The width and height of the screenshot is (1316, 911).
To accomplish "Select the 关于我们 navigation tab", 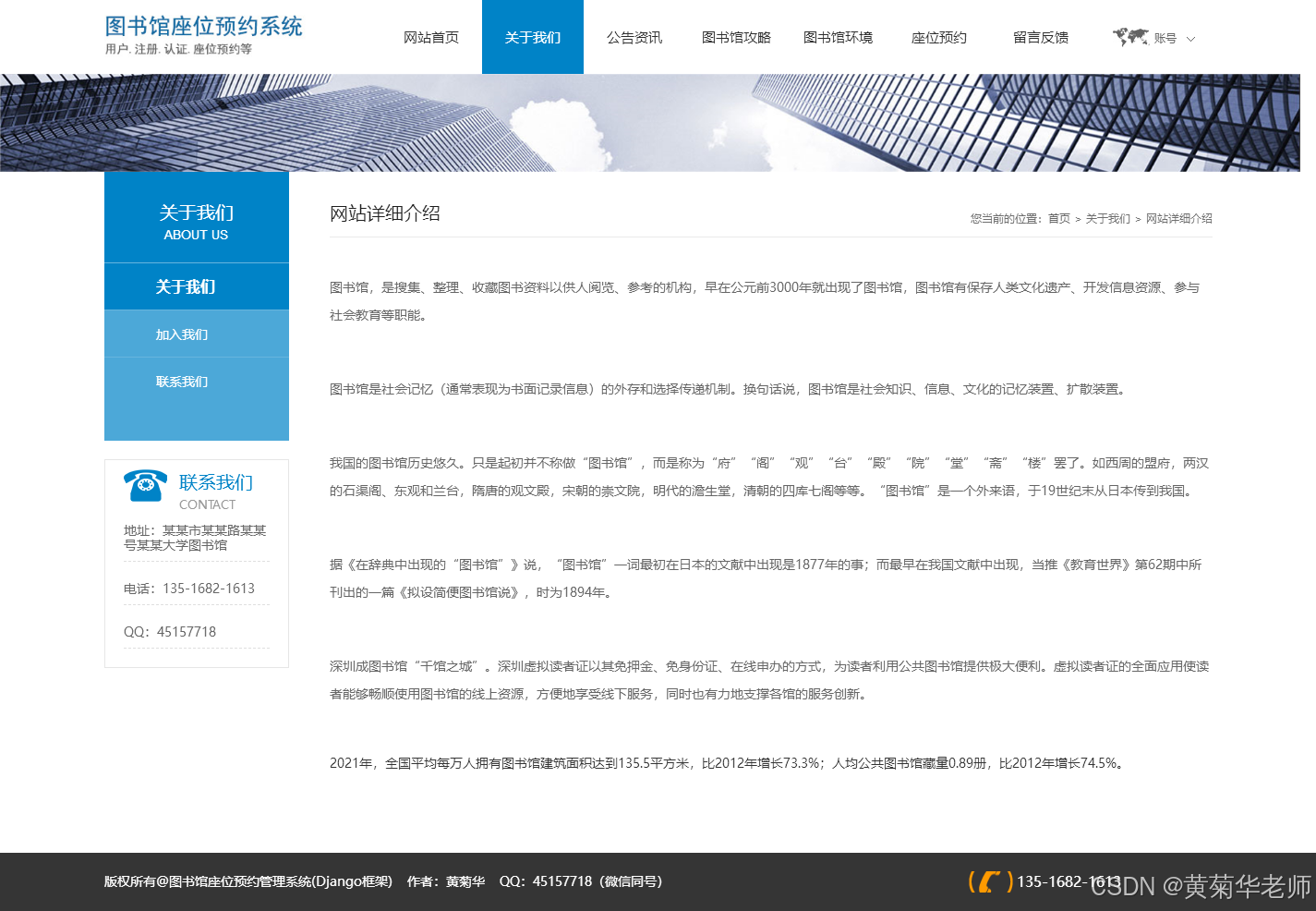I will pos(533,38).
